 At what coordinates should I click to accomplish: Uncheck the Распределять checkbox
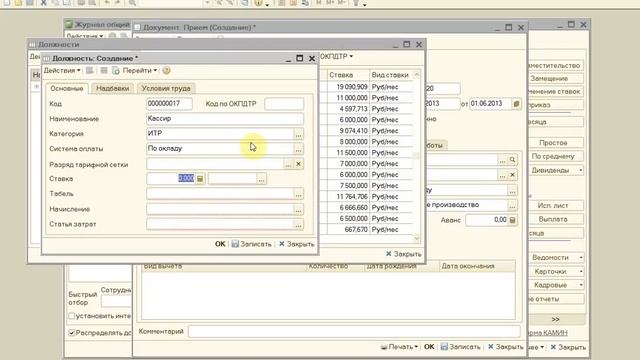(x=72, y=333)
